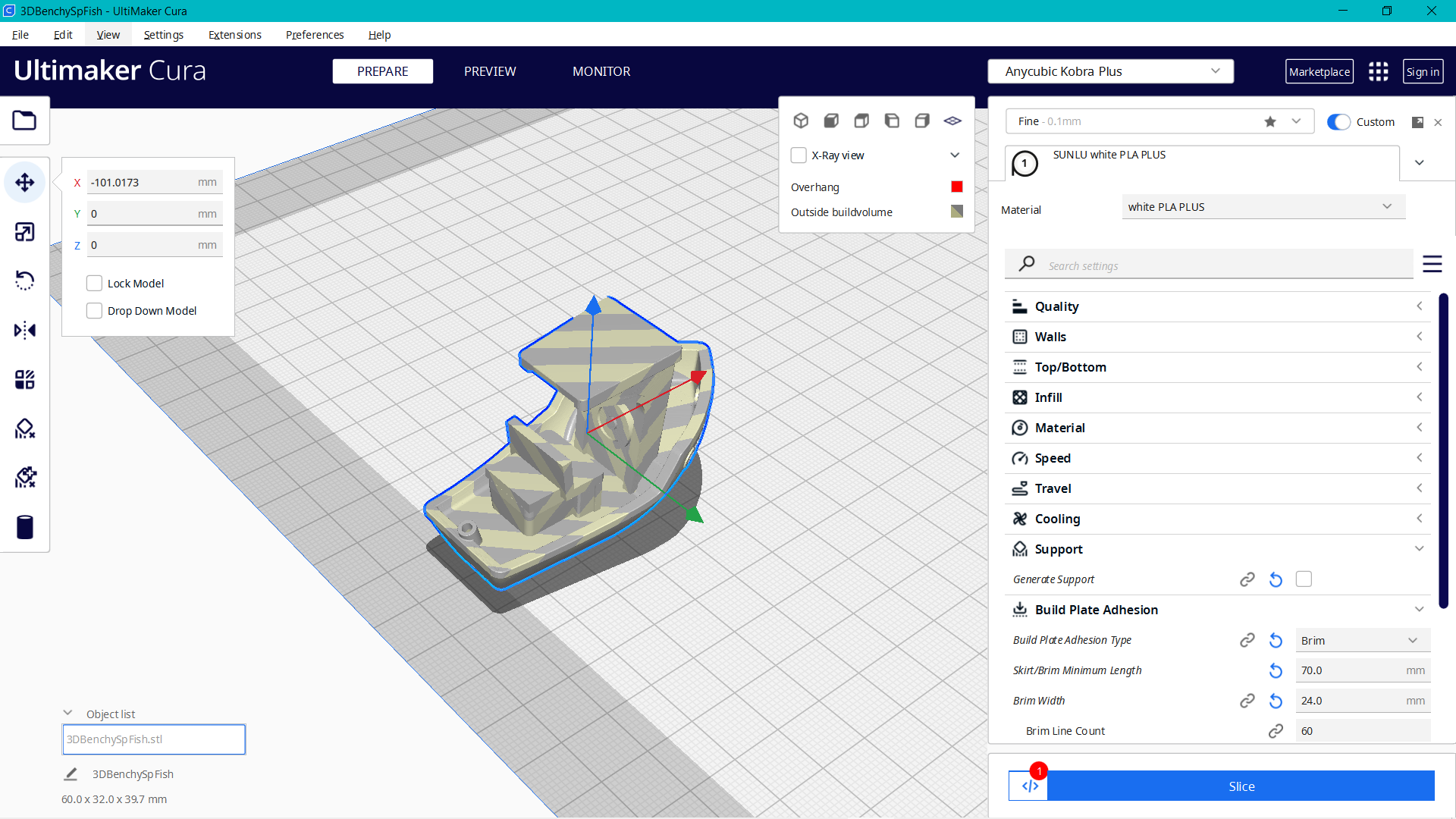Open the Marketplace
This screenshot has height=819, width=1456.
pos(1319,71)
